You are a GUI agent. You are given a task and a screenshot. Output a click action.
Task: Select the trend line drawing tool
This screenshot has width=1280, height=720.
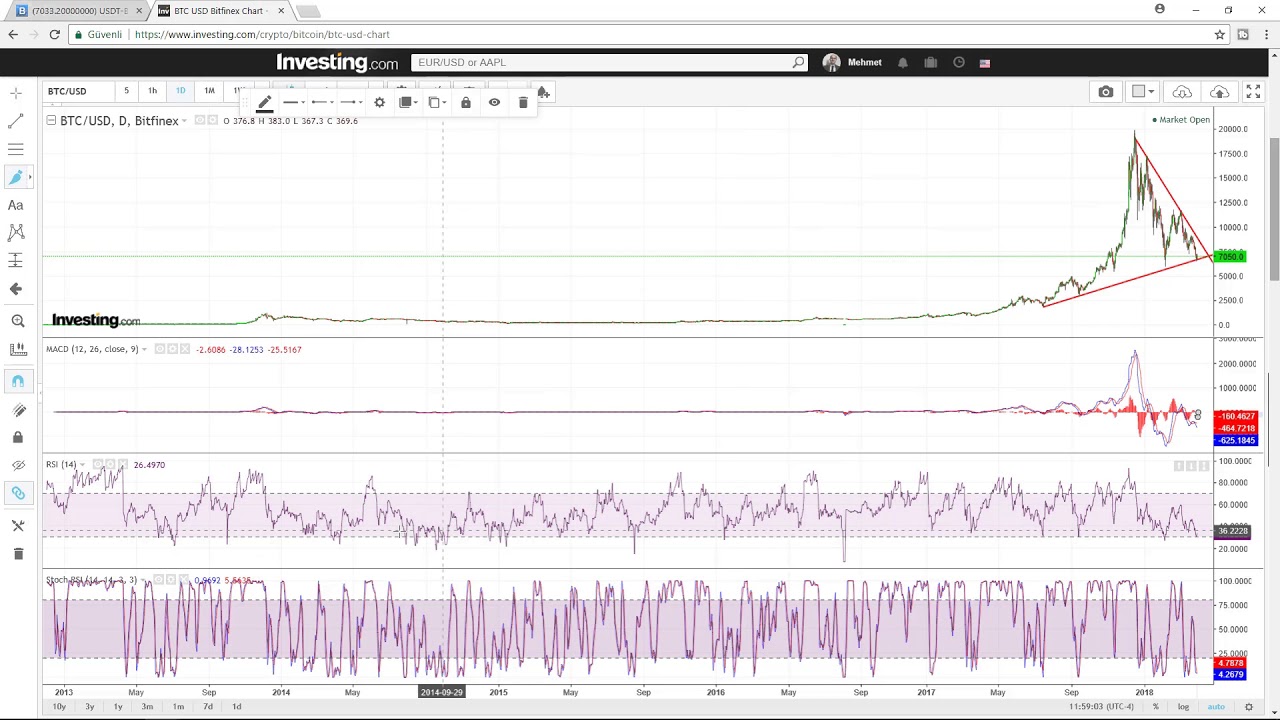click(16, 121)
